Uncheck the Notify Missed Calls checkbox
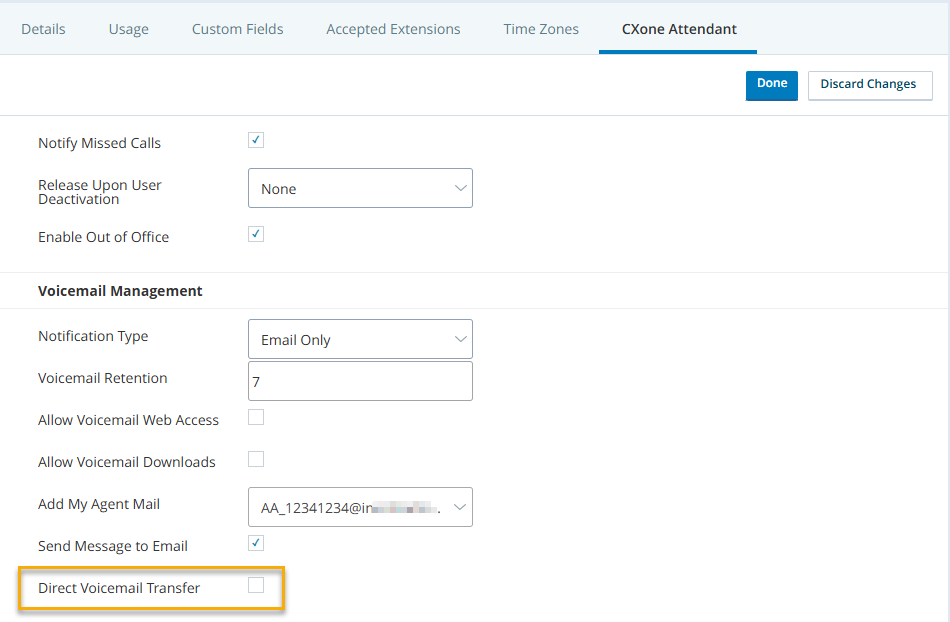The height and width of the screenshot is (622, 950). pos(256,140)
